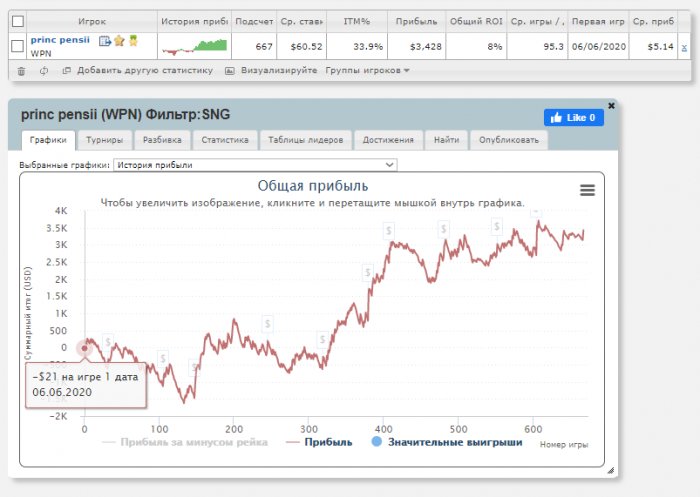700x497 pixels.
Task: Click the highlighted first game data point
Action: [84, 348]
